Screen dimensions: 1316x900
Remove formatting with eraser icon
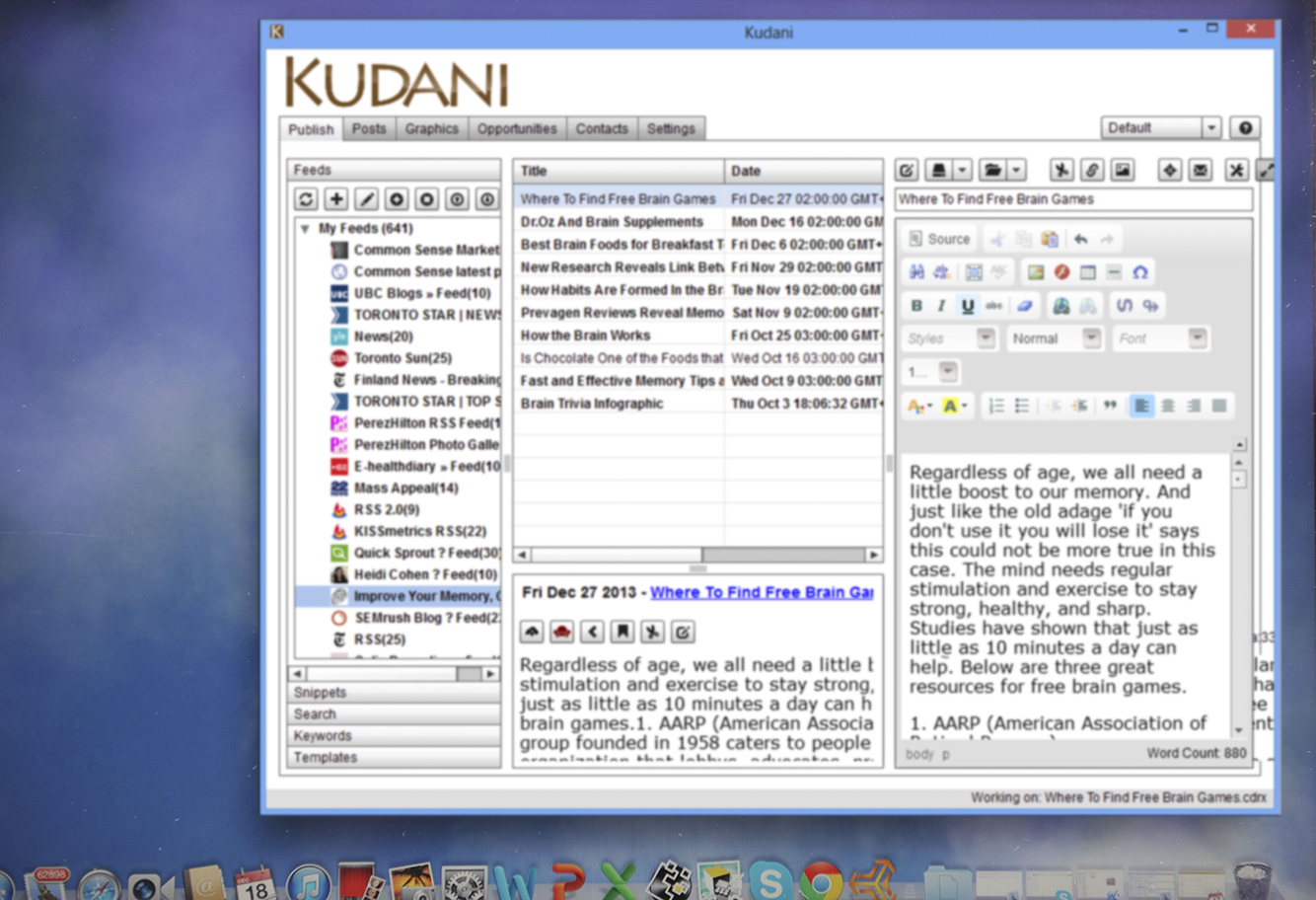pos(1026,306)
